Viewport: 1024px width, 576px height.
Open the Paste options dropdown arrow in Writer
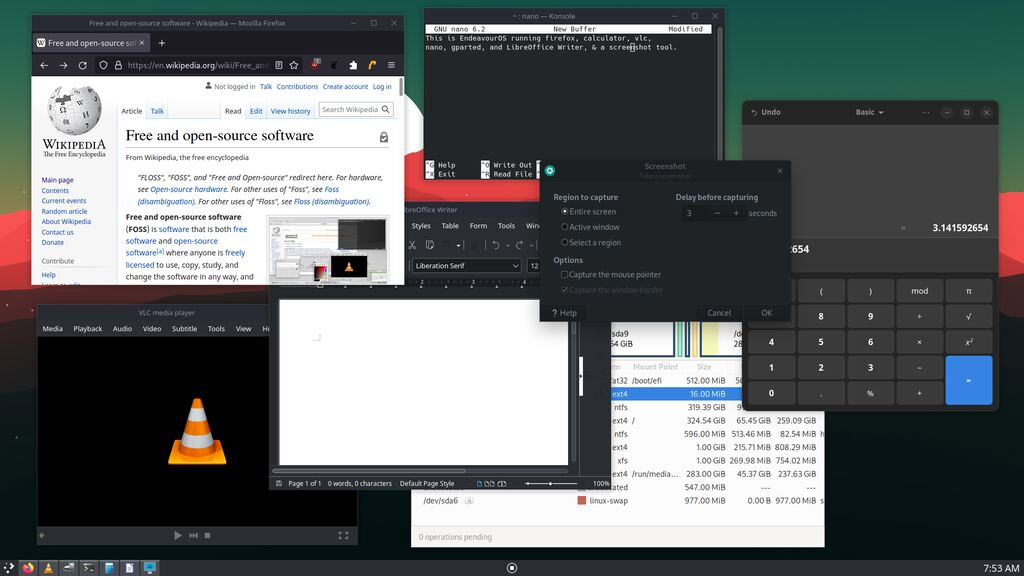pyautogui.click(x=458, y=246)
